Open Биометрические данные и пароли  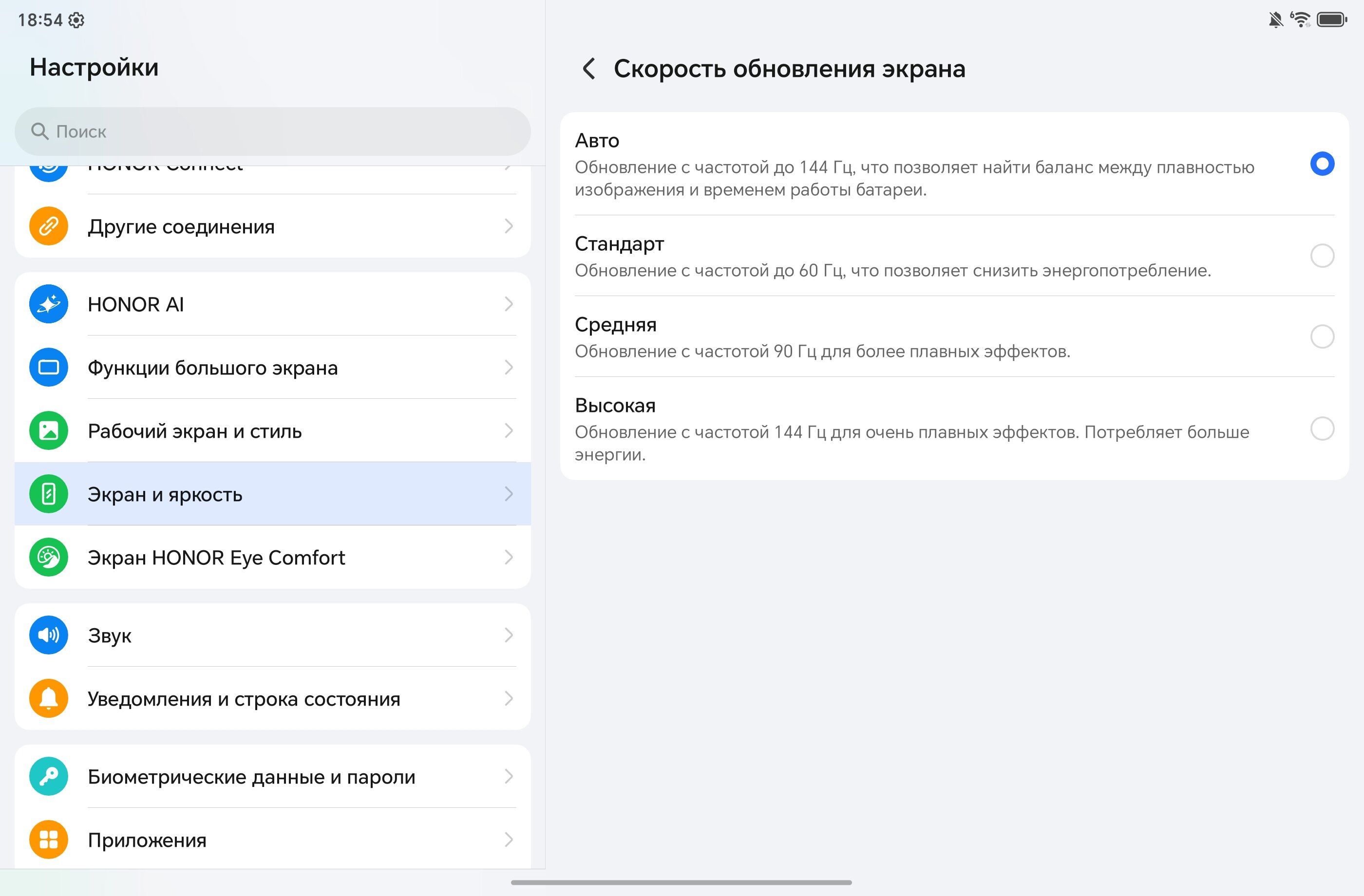tap(273, 776)
